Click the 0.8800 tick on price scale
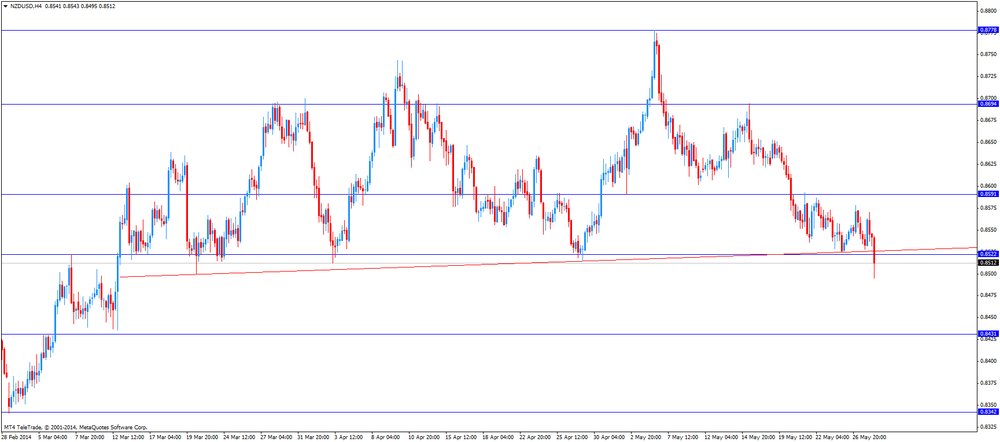This screenshot has width=1000, height=442. [x=989, y=10]
